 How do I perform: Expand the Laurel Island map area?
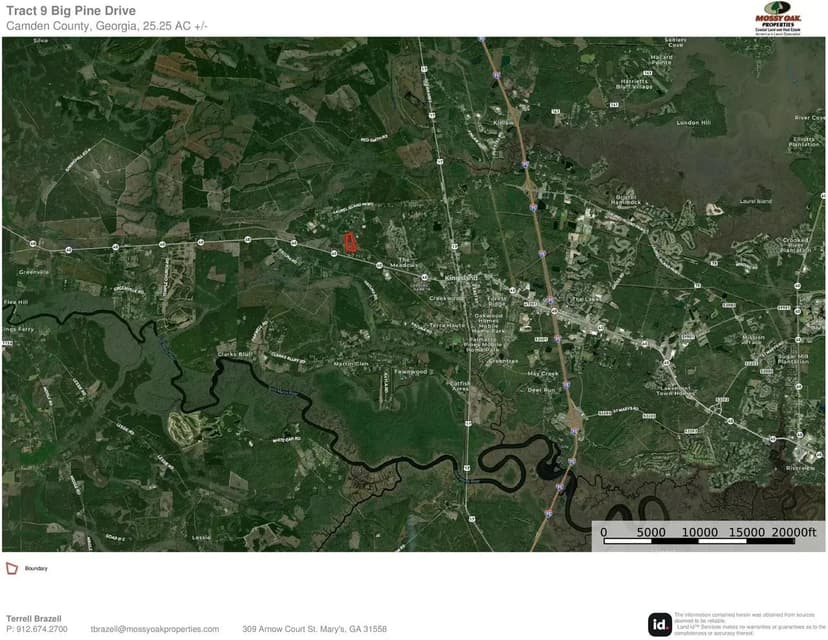(755, 202)
